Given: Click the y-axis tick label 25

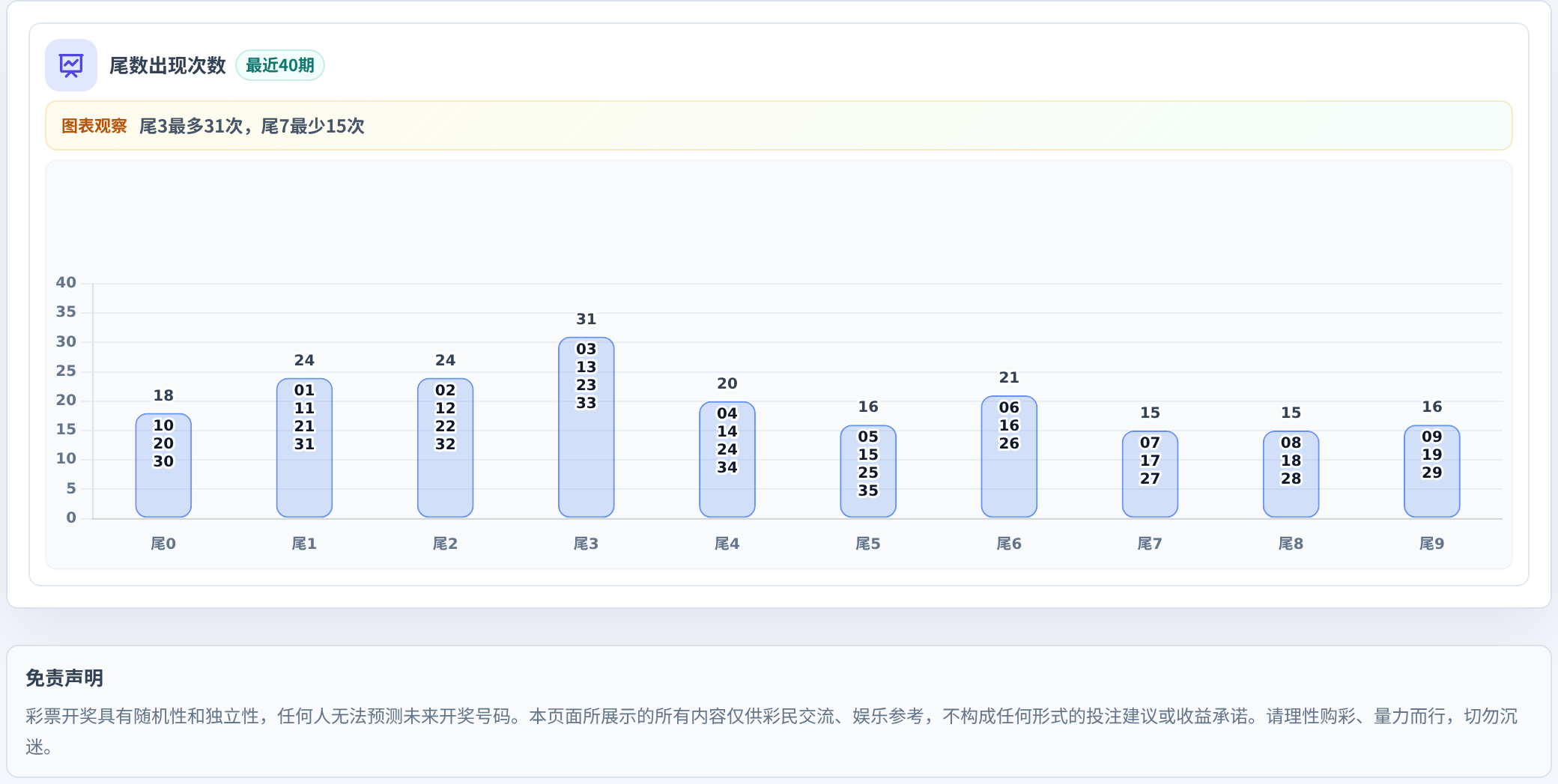Looking at the screenshot, I should (x=66, y=371).
